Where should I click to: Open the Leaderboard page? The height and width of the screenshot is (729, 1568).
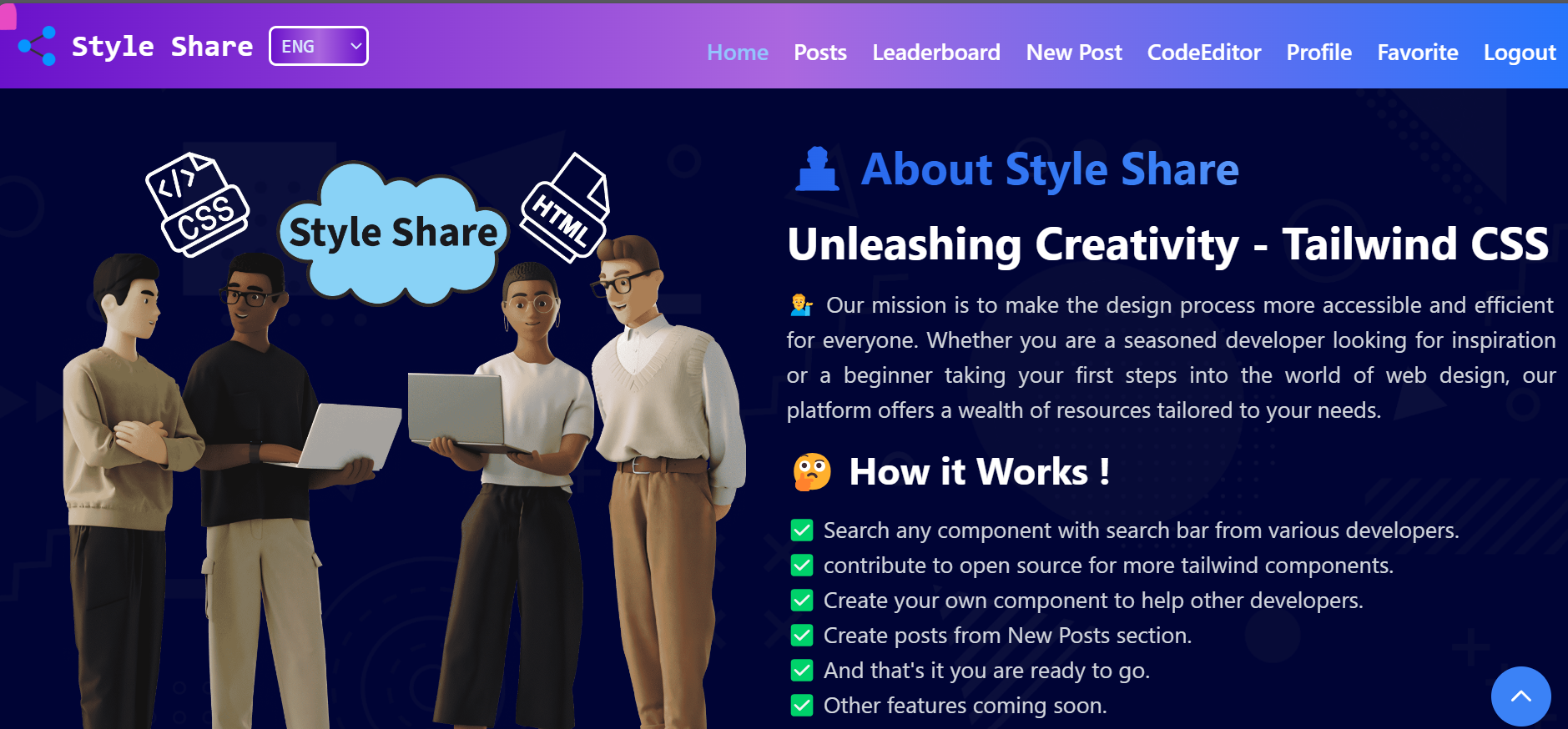pos(936,53)
